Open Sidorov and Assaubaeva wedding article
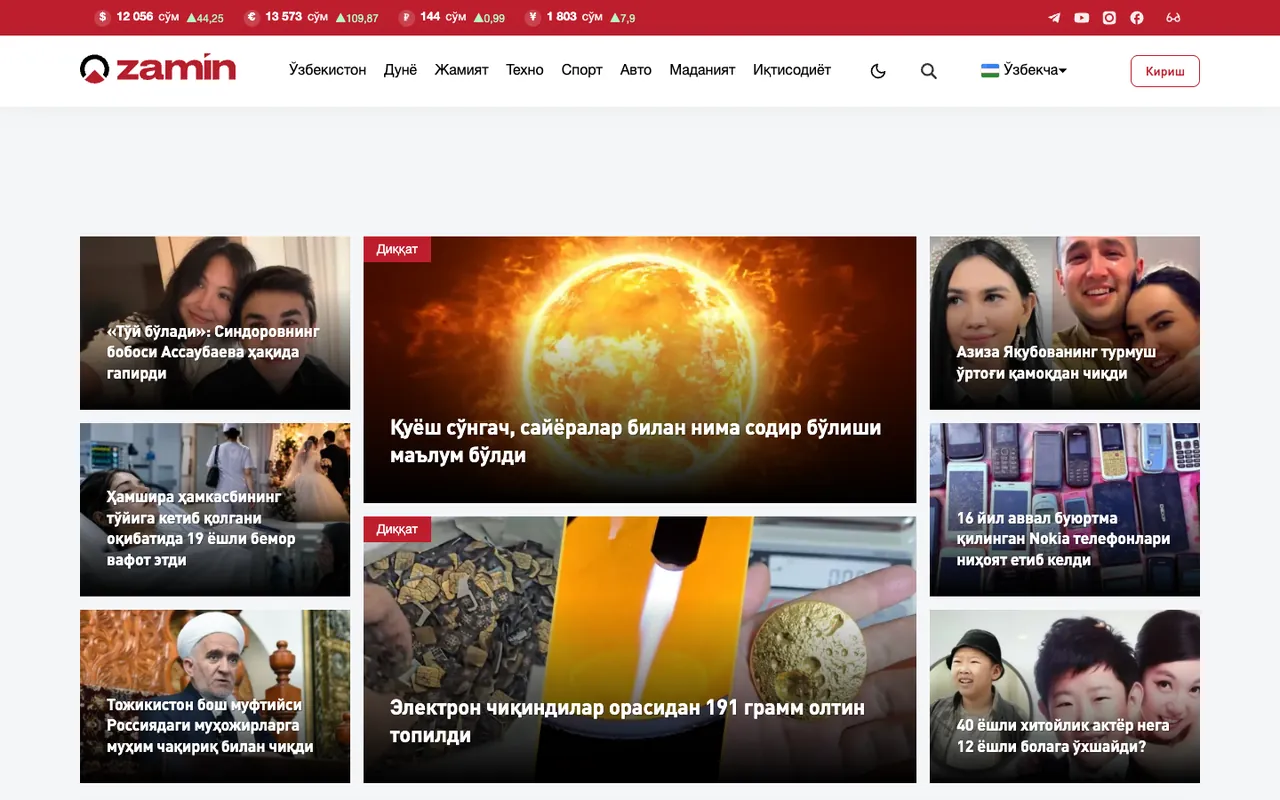The width and height of the screenshot is (1280, 800). click(215, 323)
